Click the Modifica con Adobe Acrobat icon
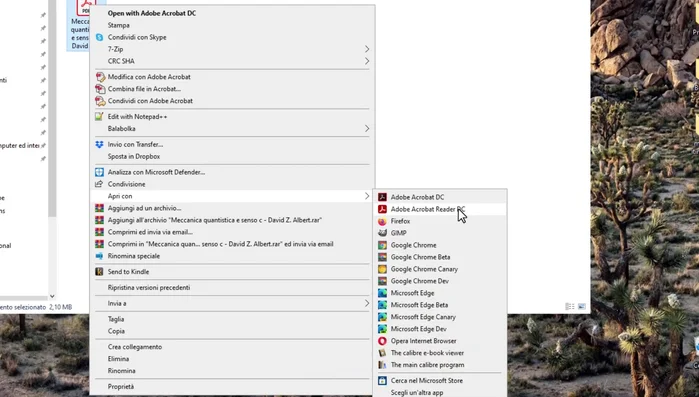The image size is (699, 397). 100,77
